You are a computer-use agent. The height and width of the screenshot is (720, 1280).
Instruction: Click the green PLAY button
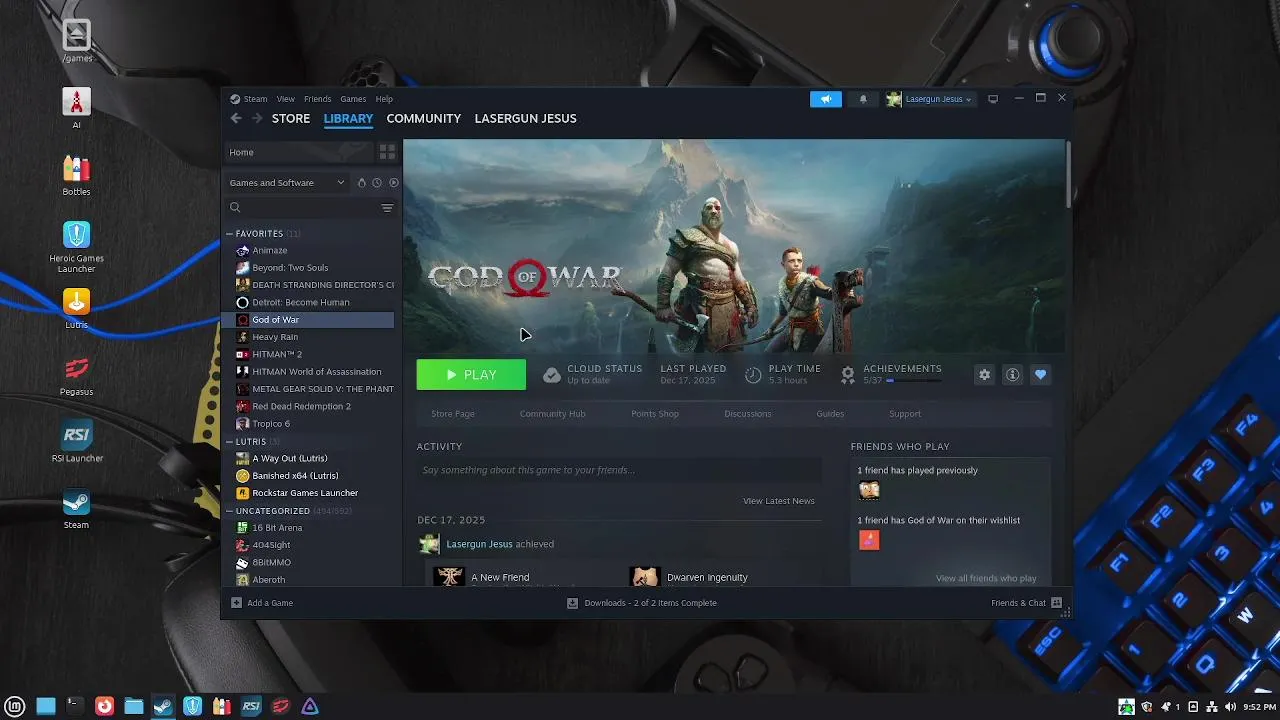pos(471,375)
